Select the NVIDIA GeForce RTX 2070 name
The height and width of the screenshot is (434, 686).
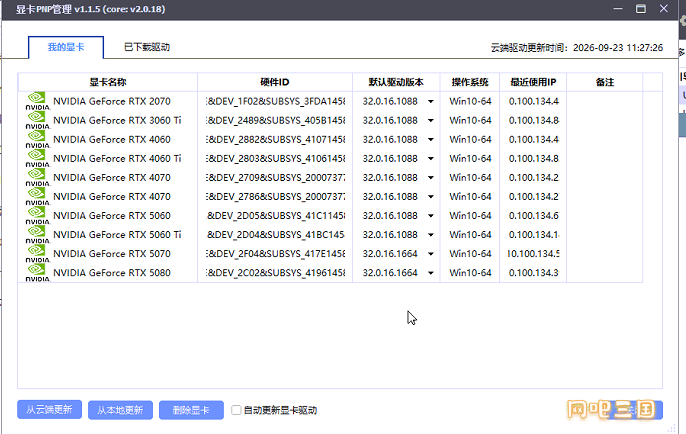(x=112, y=102)
